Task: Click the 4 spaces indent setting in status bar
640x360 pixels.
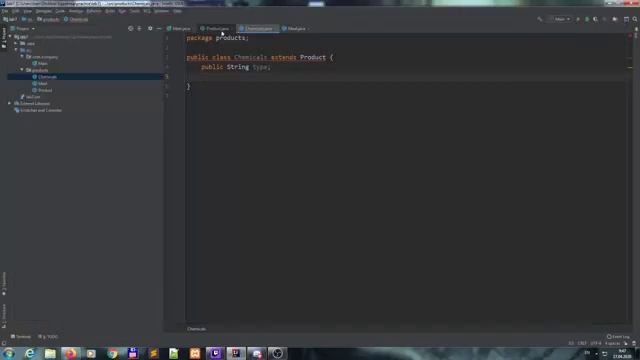Action: pos(612,343)
